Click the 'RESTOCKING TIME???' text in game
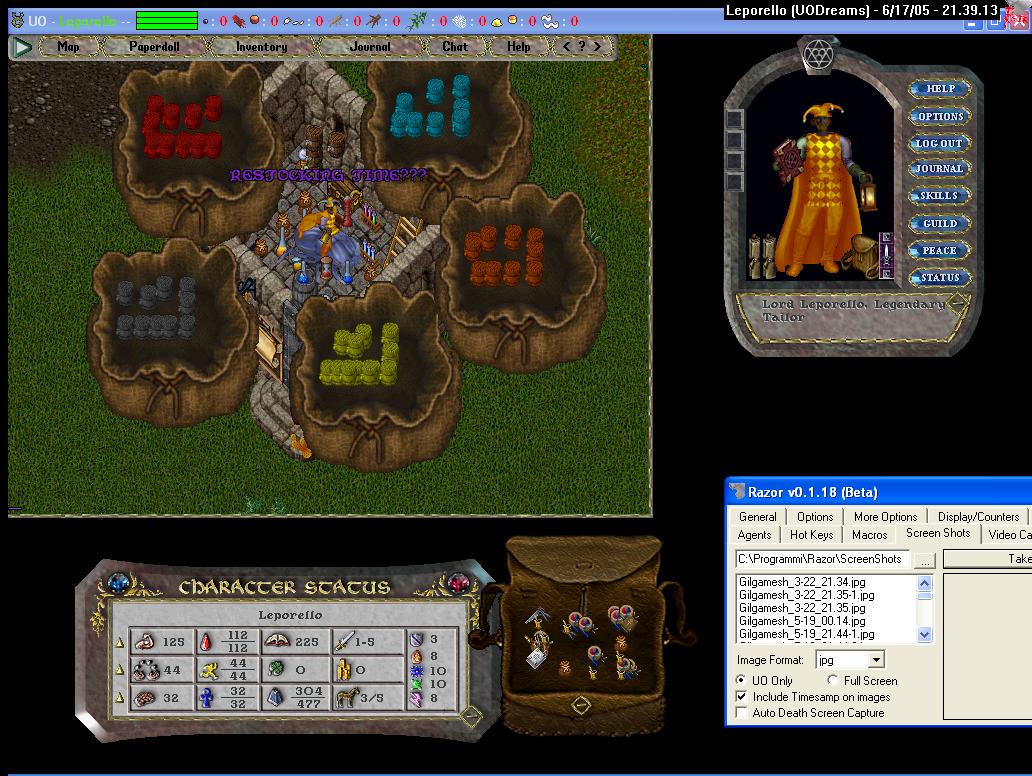Viewport: 1032px width, 776px height. click(328, 175)
